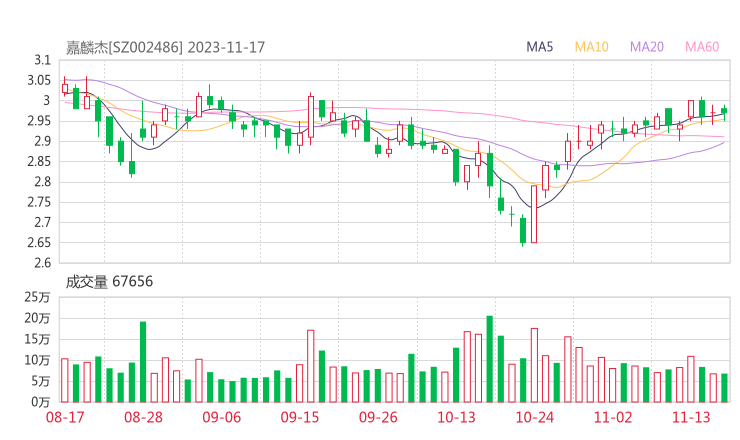Click the 09-06 date label
This screenshot has width=740, height=440.
click(222, 417)
